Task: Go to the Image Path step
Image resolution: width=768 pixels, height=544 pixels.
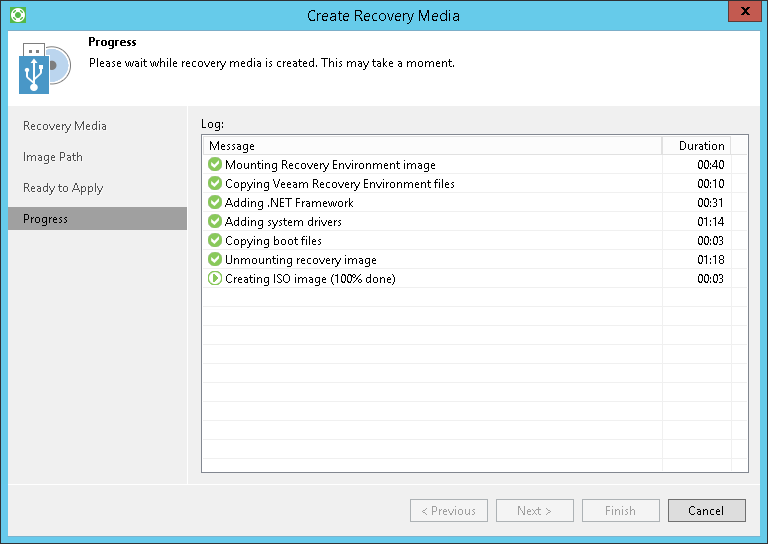Action: pyautogui.click(x=53, y=157)
